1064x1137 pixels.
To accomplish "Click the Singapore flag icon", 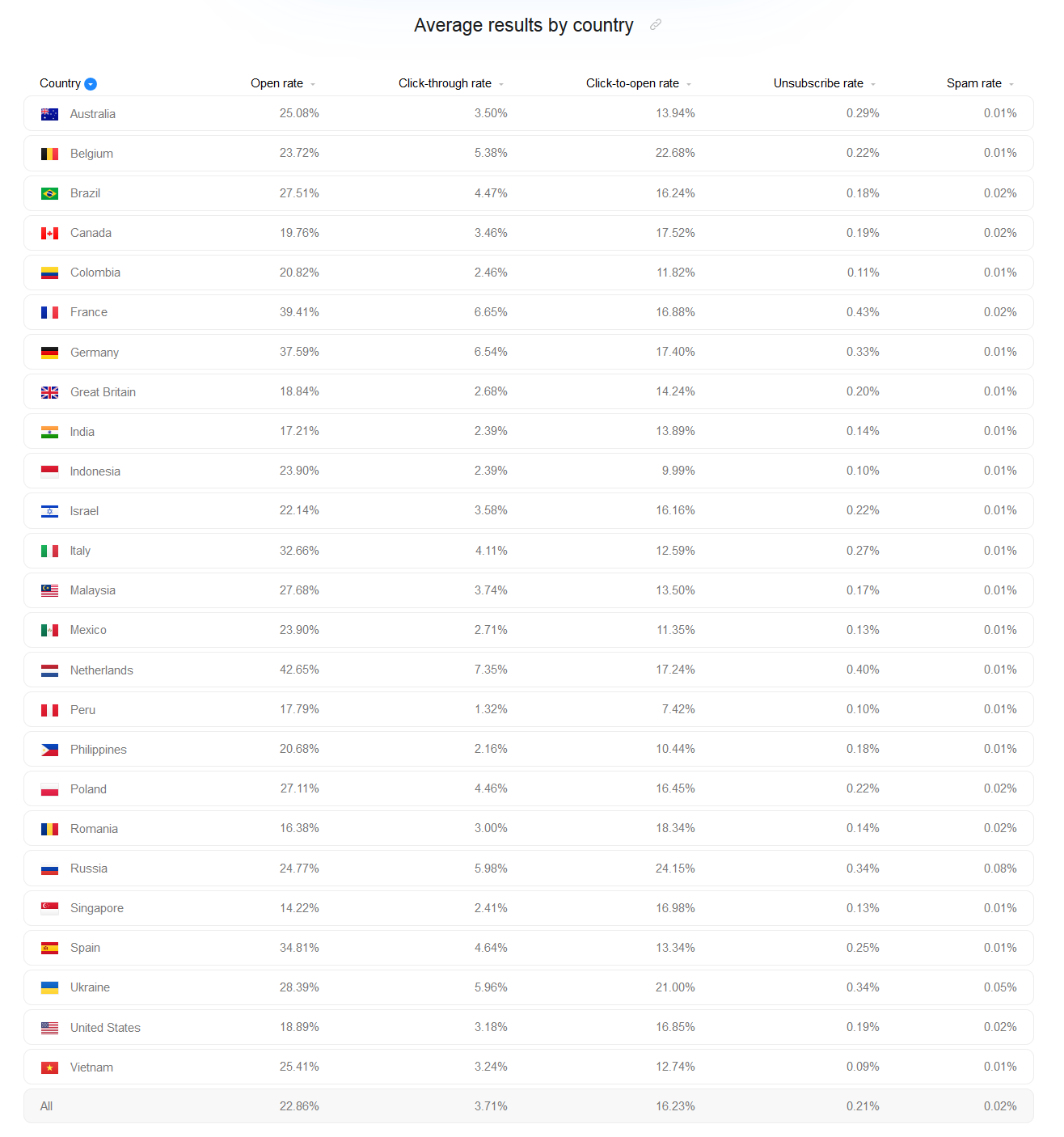I will click(49, 908).
